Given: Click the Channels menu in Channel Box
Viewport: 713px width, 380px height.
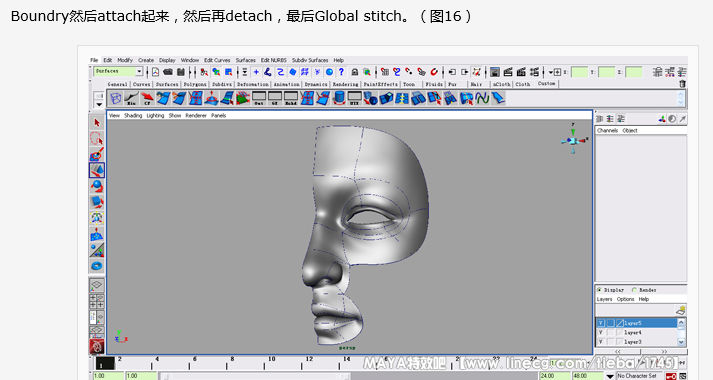Looking at the screenshot, I should pyautogui.click(x=608, y=130).
